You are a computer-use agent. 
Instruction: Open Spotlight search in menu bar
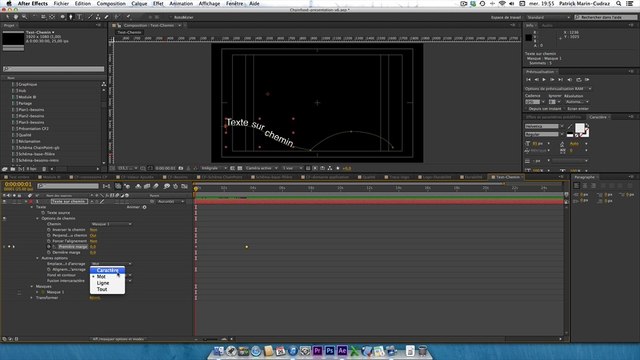(619, 3)
